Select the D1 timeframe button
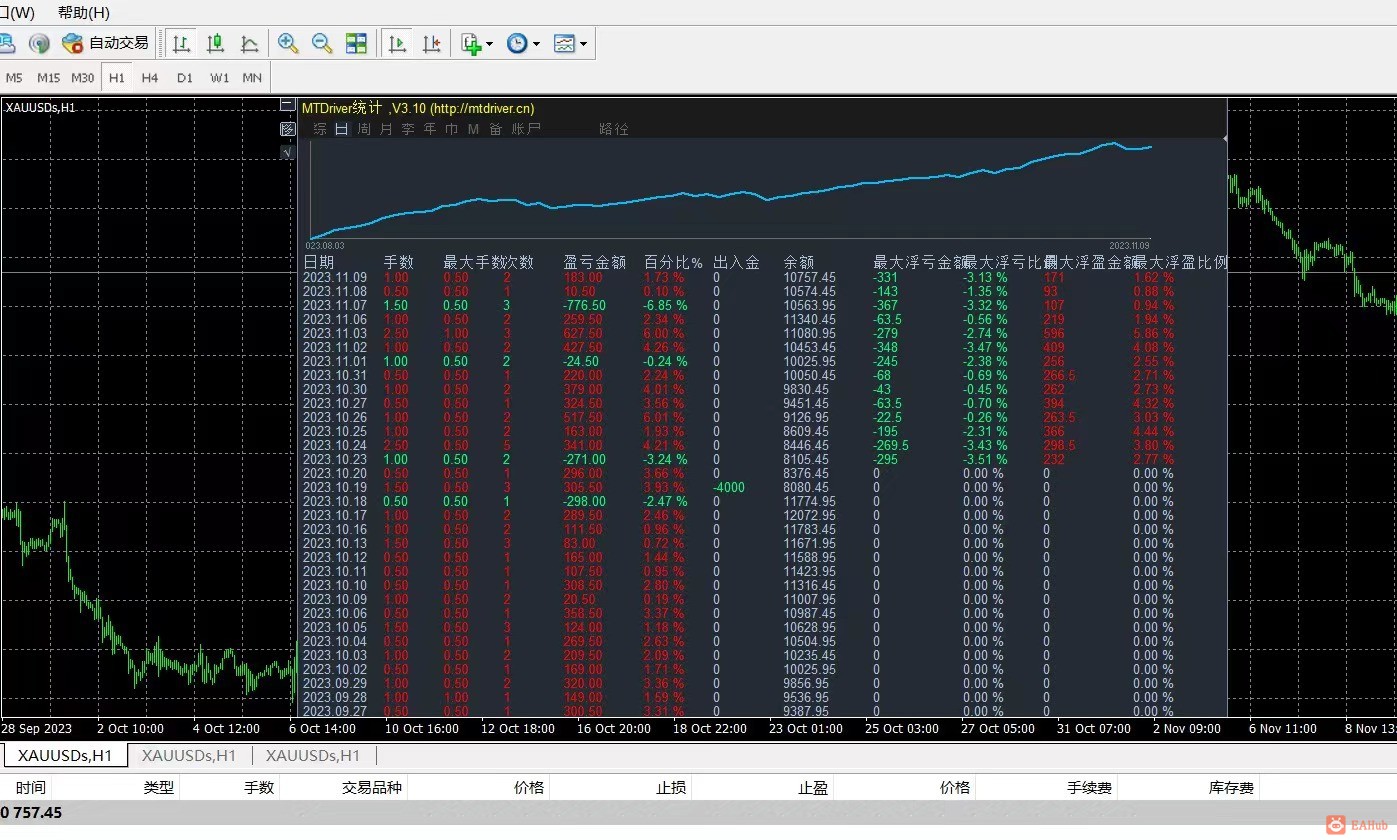This screenshot has height=840, width=1397. (x=184, y=77)
